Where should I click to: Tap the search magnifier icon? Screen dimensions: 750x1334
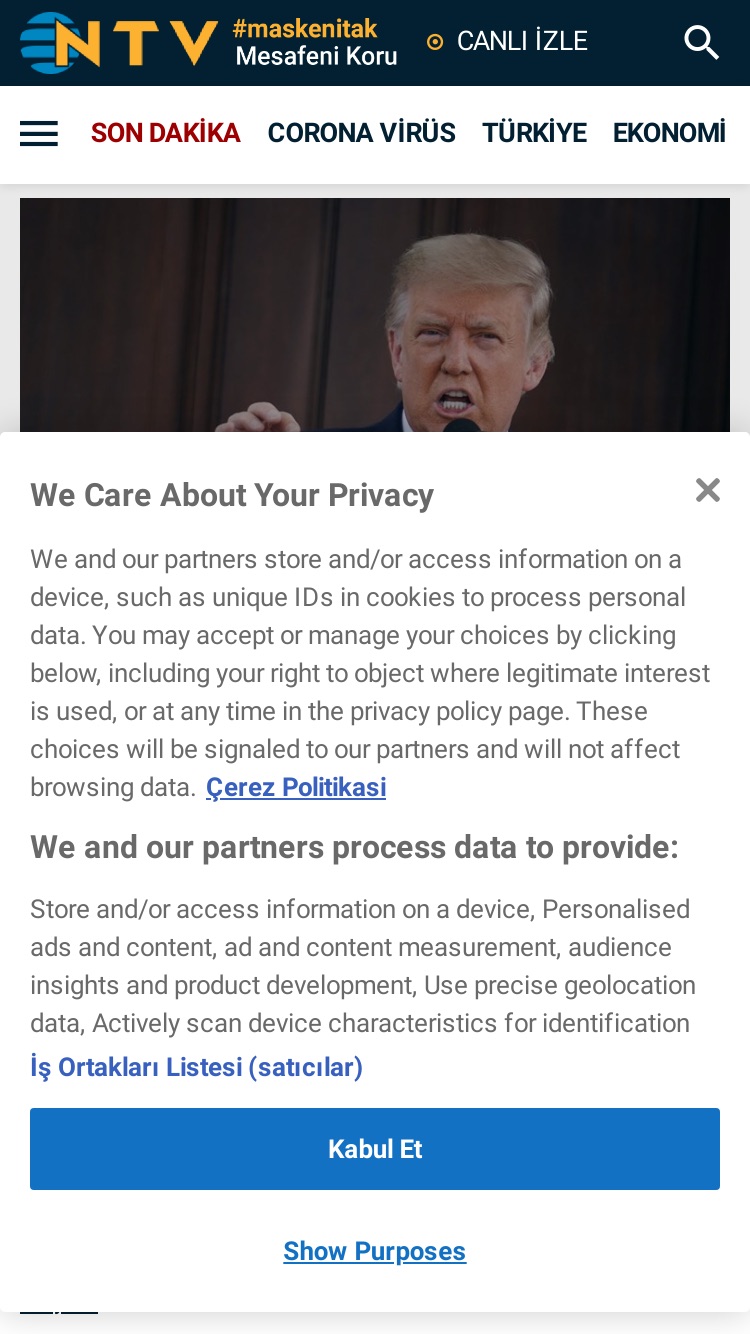click(x=701, y=42)
